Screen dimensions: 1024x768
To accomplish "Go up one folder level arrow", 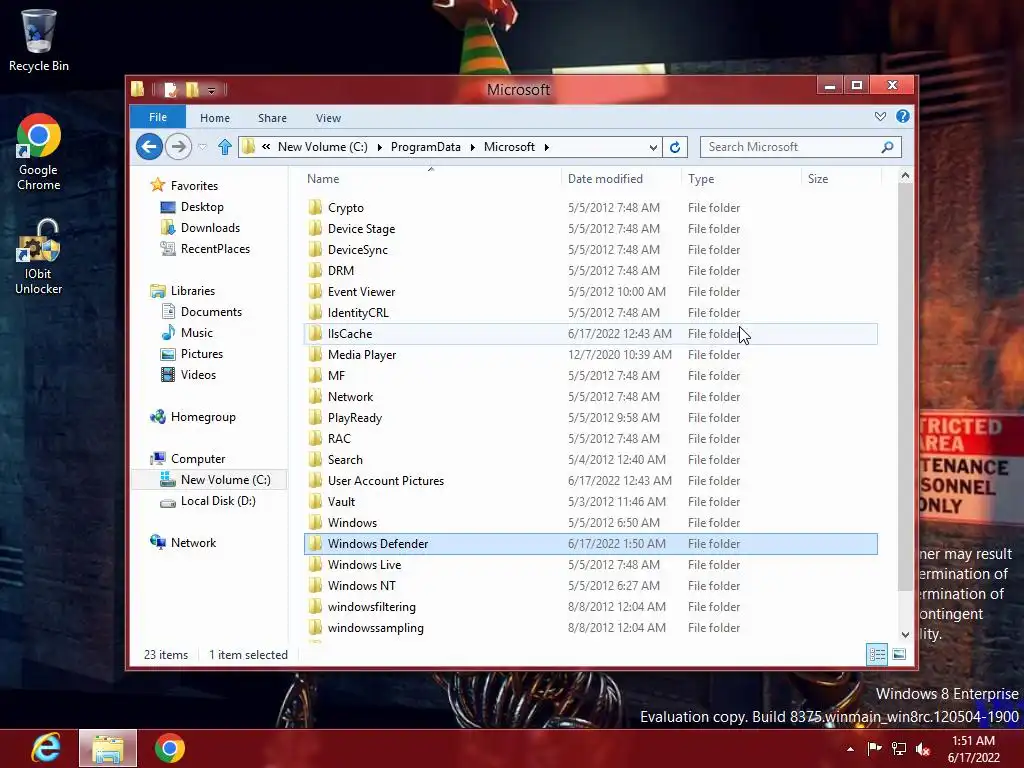I will pos(225,147).
